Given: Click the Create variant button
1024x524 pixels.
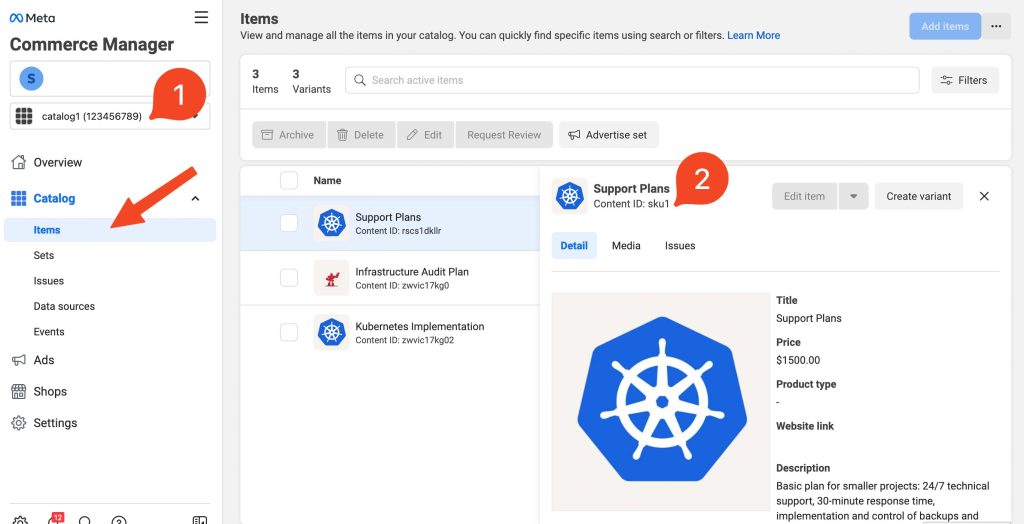Looking at the screenshot, I should (918, 196).
